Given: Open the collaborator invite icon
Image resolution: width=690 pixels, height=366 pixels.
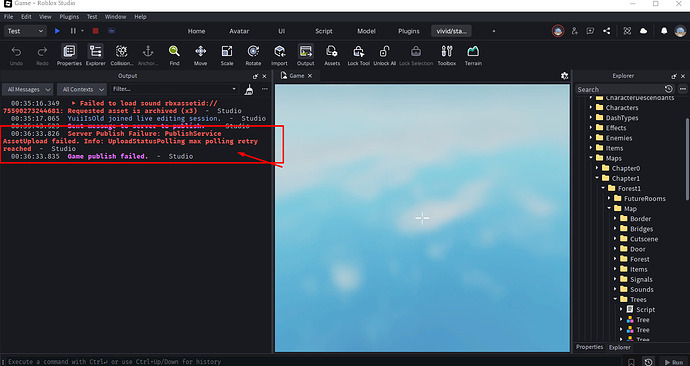Looking at the screenshot, I should (x=574, y=31).
